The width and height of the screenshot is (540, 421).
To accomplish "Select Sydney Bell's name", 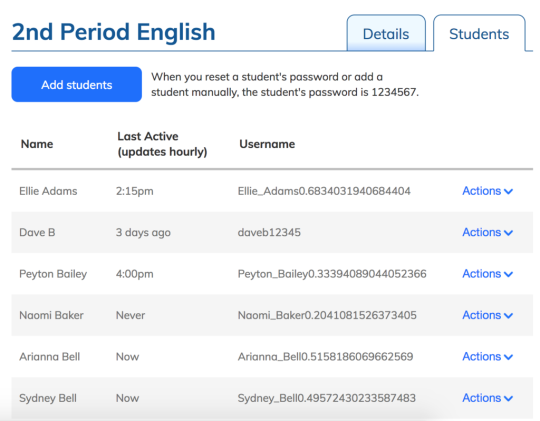I will point(48,398).
